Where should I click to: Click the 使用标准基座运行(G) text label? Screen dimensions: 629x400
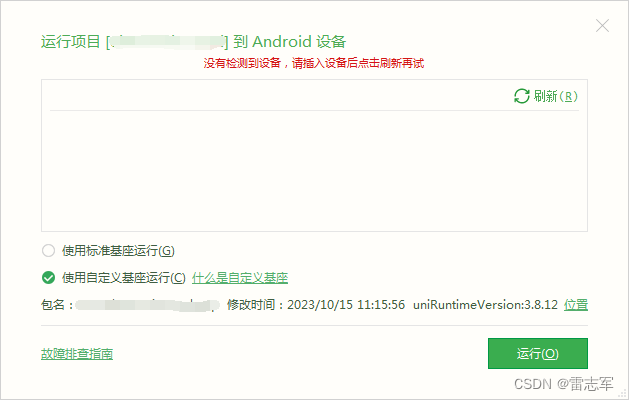click(118, 251)
